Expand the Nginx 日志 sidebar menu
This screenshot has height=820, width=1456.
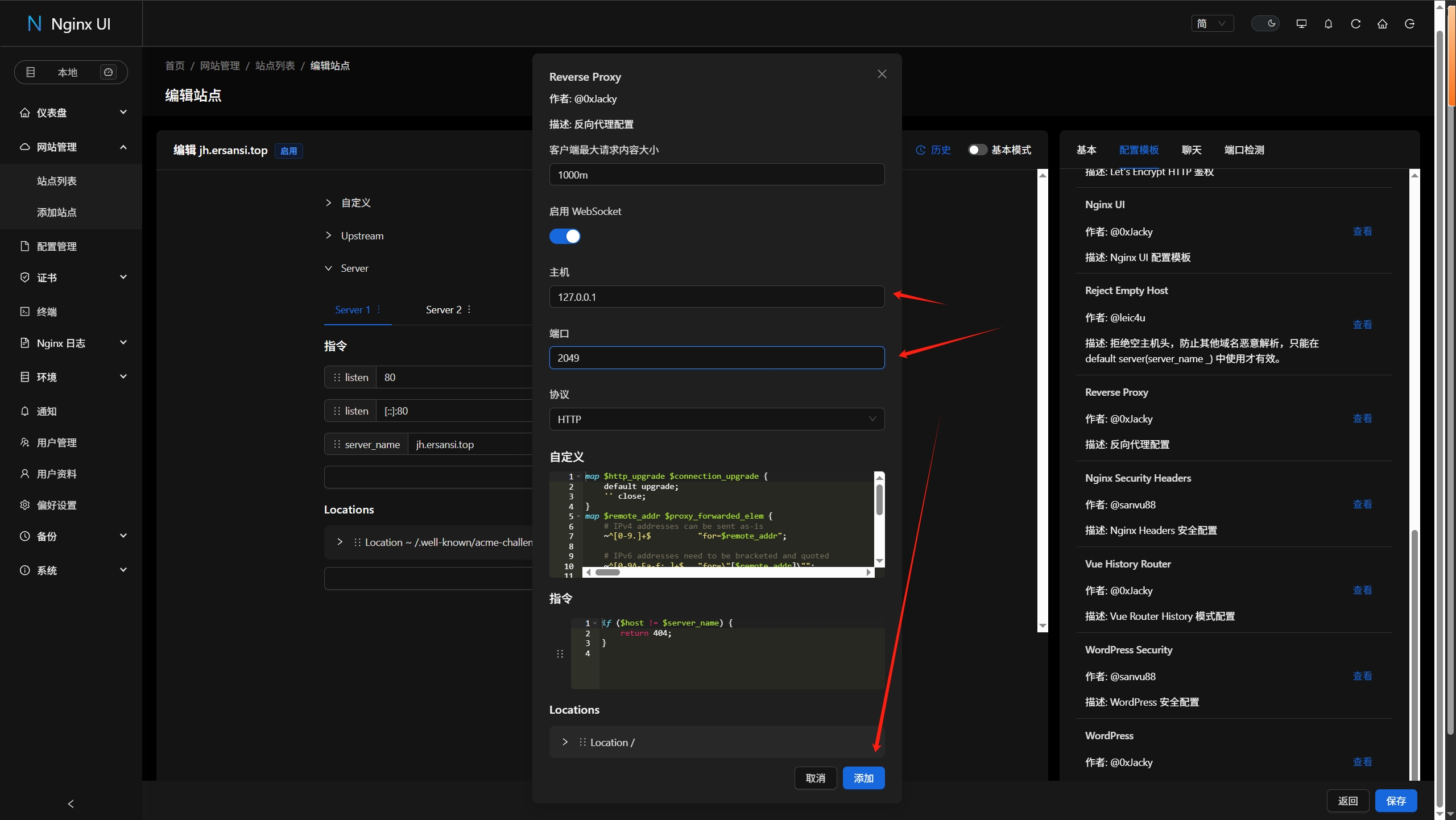71,343
